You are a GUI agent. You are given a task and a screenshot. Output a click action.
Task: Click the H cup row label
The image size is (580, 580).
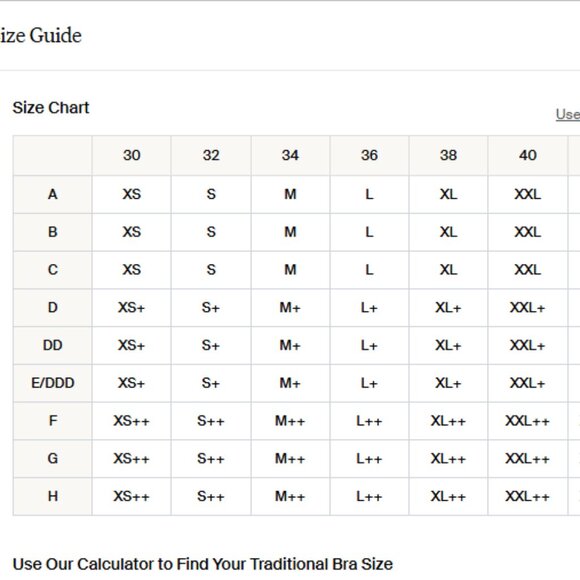coord(53,496)
